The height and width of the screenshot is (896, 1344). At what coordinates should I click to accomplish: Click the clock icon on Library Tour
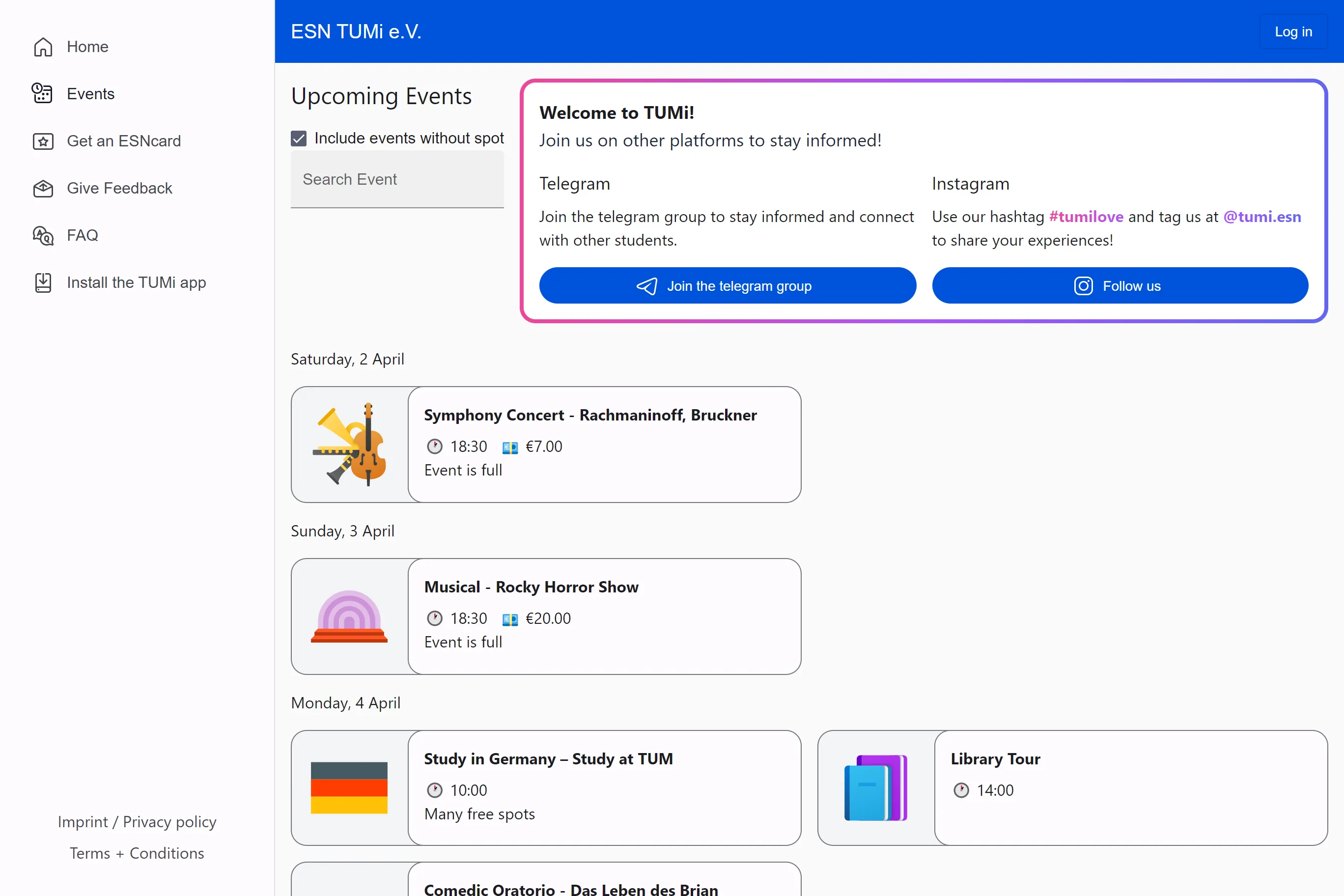[961, 790]
